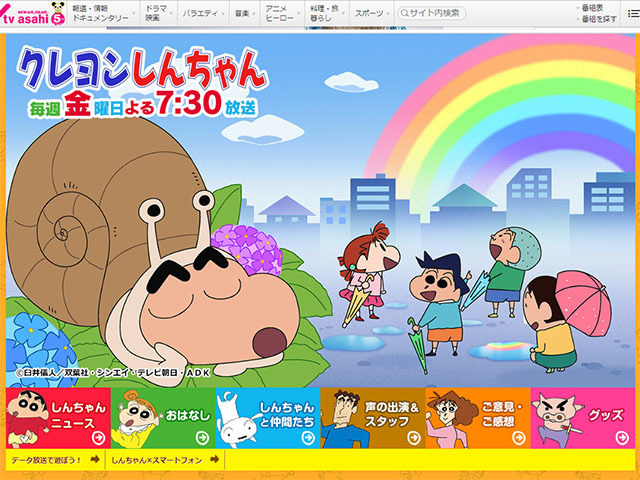
Task: Expand the dropdown arrow next to 料理・旅暮らし
Action: point(344,14)
